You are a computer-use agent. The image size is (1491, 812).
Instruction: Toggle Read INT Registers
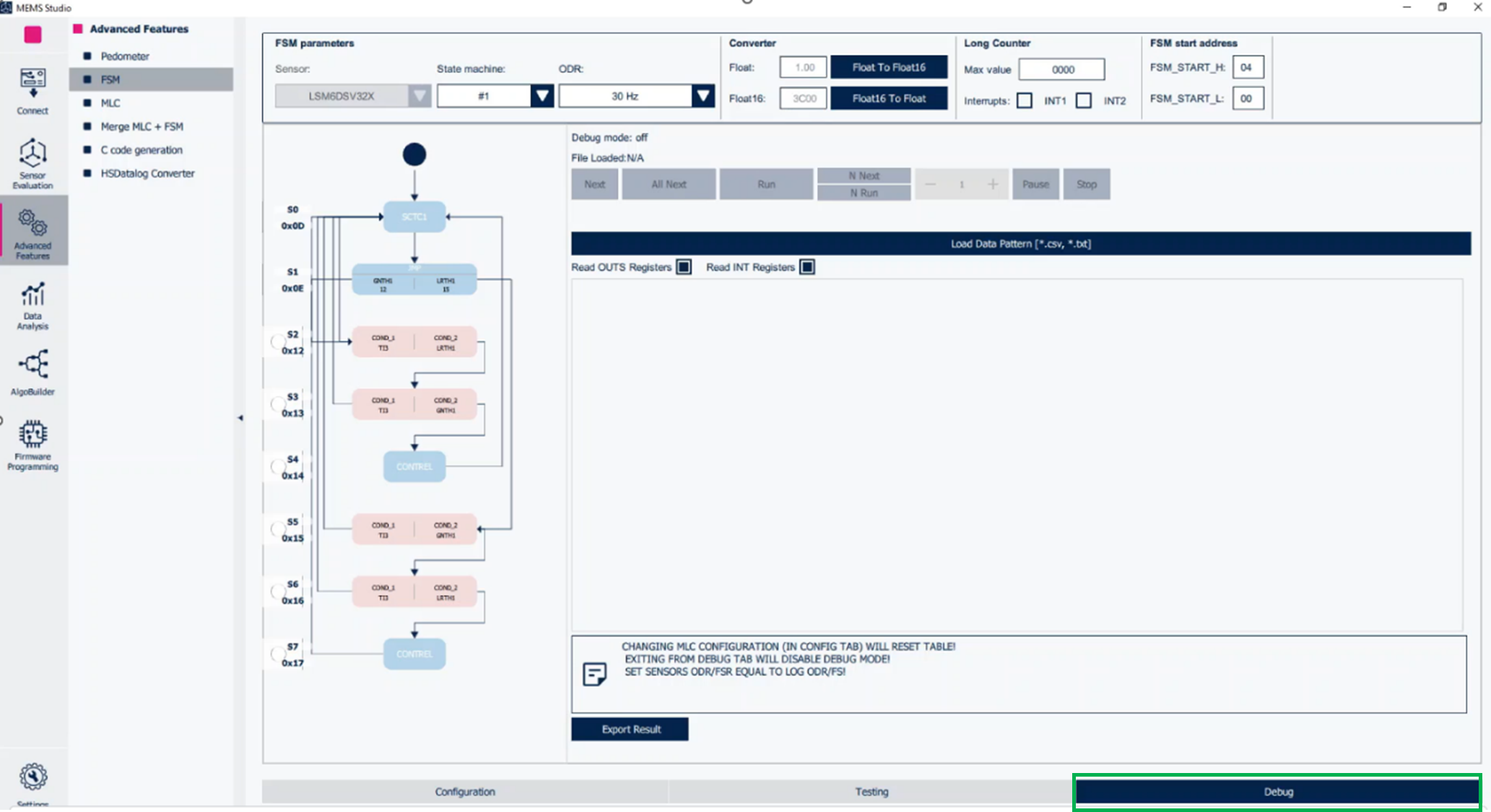[x=807, y=267]
